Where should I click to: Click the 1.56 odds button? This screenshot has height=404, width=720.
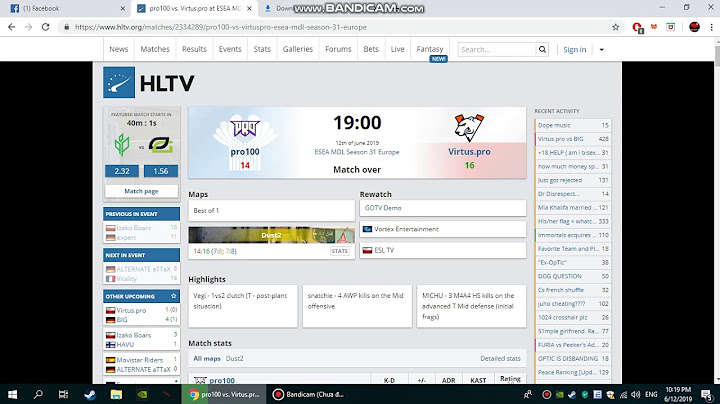tap(161, 171)
